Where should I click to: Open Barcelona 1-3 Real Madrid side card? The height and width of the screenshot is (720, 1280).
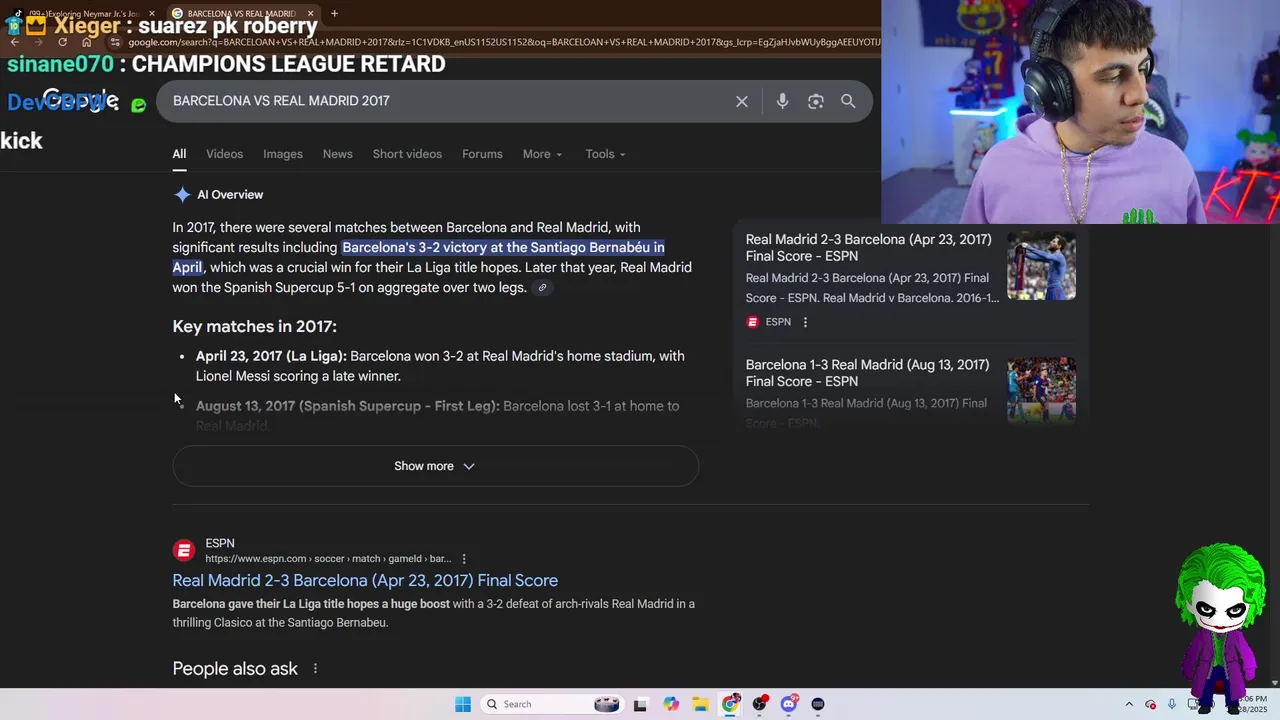pos(867,373)
